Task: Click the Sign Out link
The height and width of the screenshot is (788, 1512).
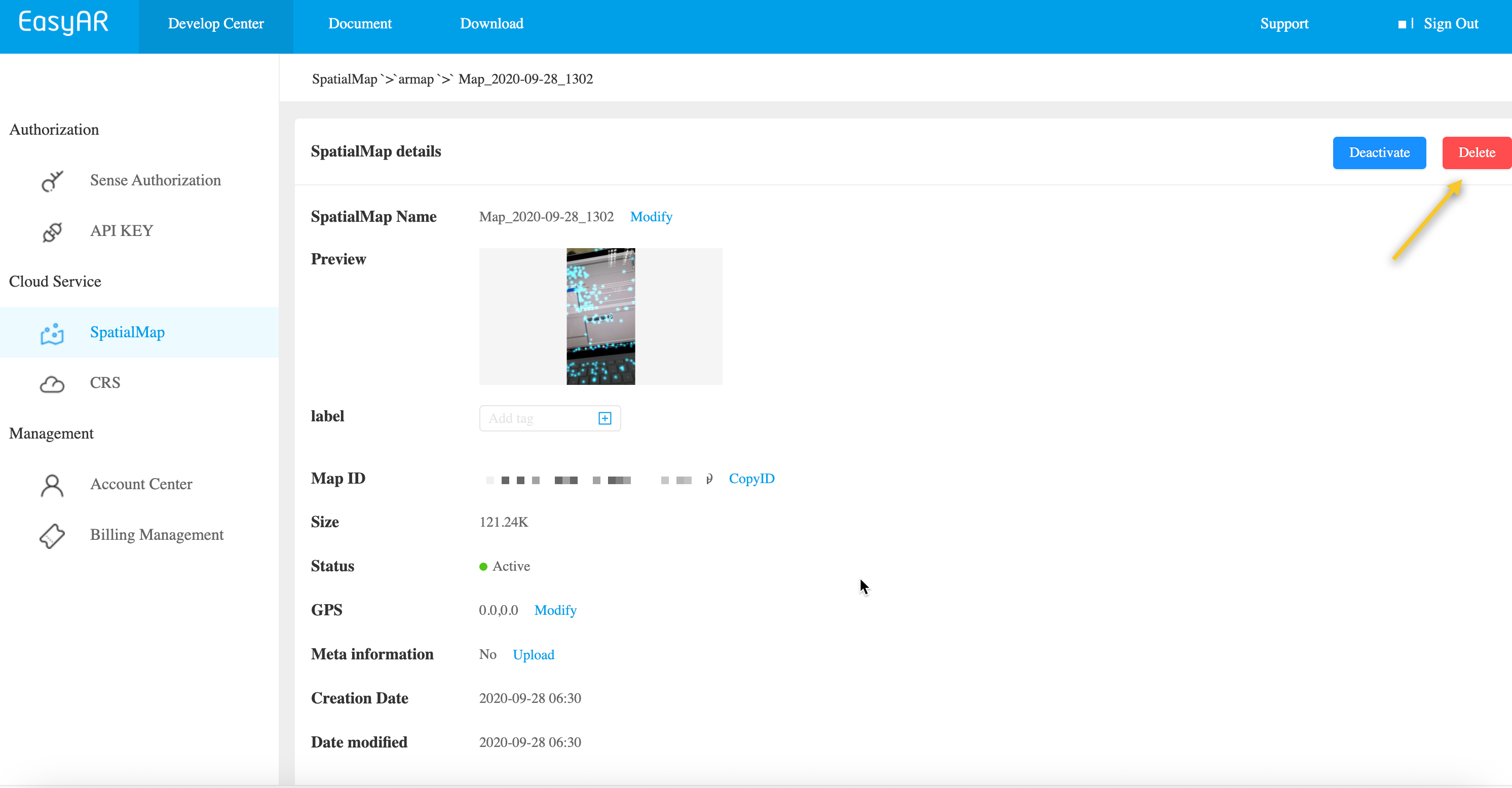Action: [x=1450, y=24]
